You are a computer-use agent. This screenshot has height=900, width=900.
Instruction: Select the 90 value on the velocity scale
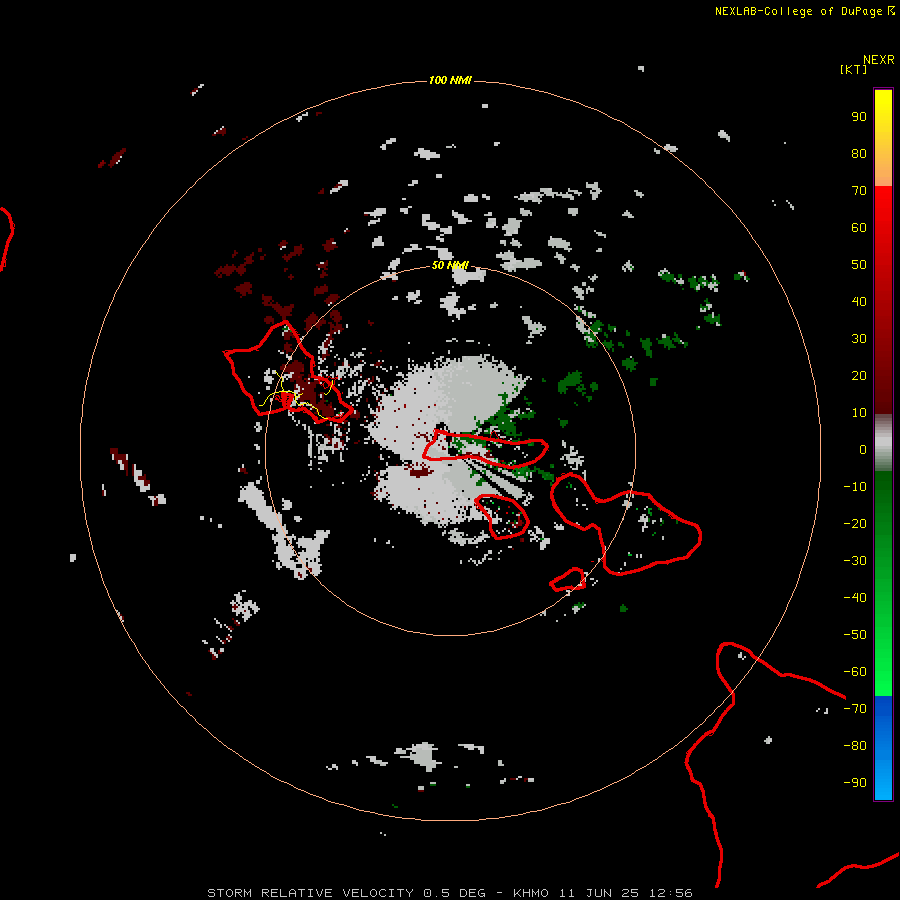coord(859,117)
